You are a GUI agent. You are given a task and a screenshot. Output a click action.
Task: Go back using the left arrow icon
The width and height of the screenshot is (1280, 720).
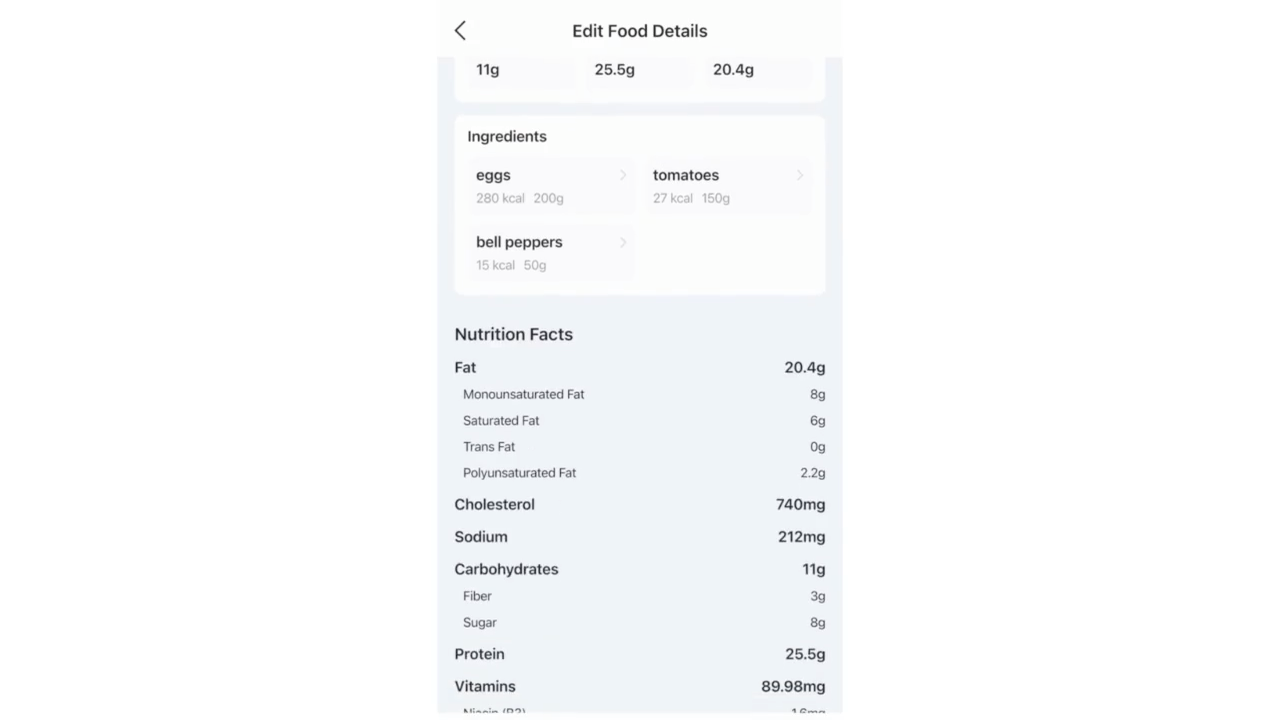point(460,31)
